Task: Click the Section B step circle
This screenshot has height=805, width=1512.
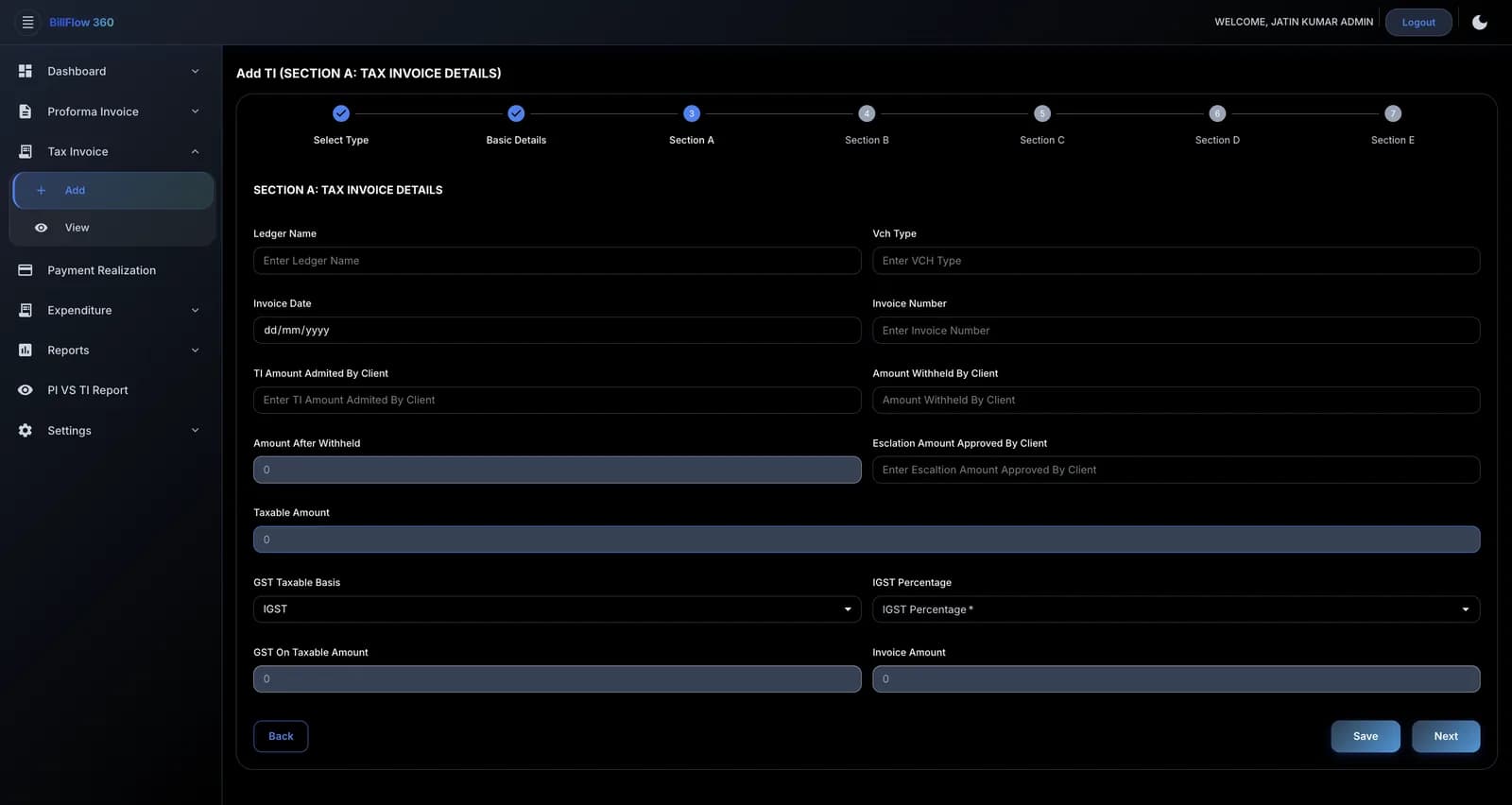Action: click(x=867, y=113)
